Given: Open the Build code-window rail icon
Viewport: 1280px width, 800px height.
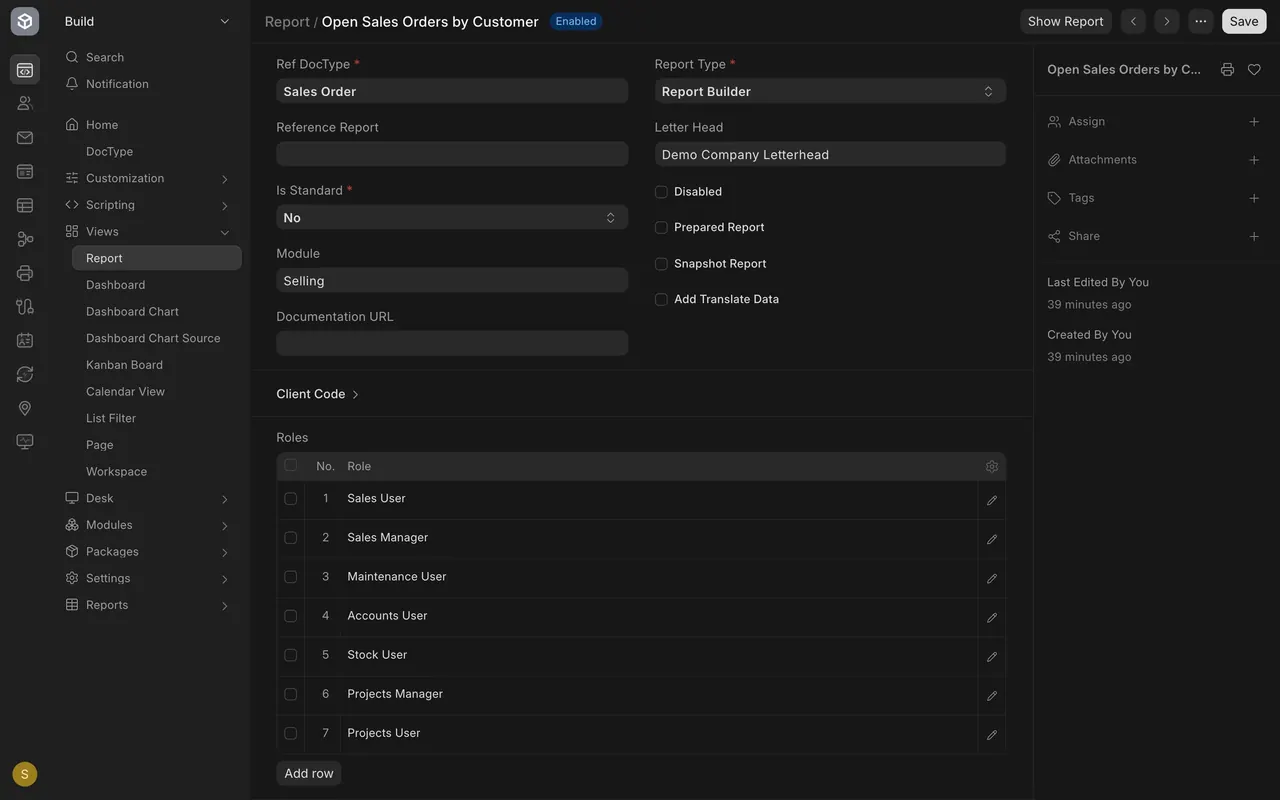Looking at the screenshot, I should pyautogui.click(x=25, y=70).
